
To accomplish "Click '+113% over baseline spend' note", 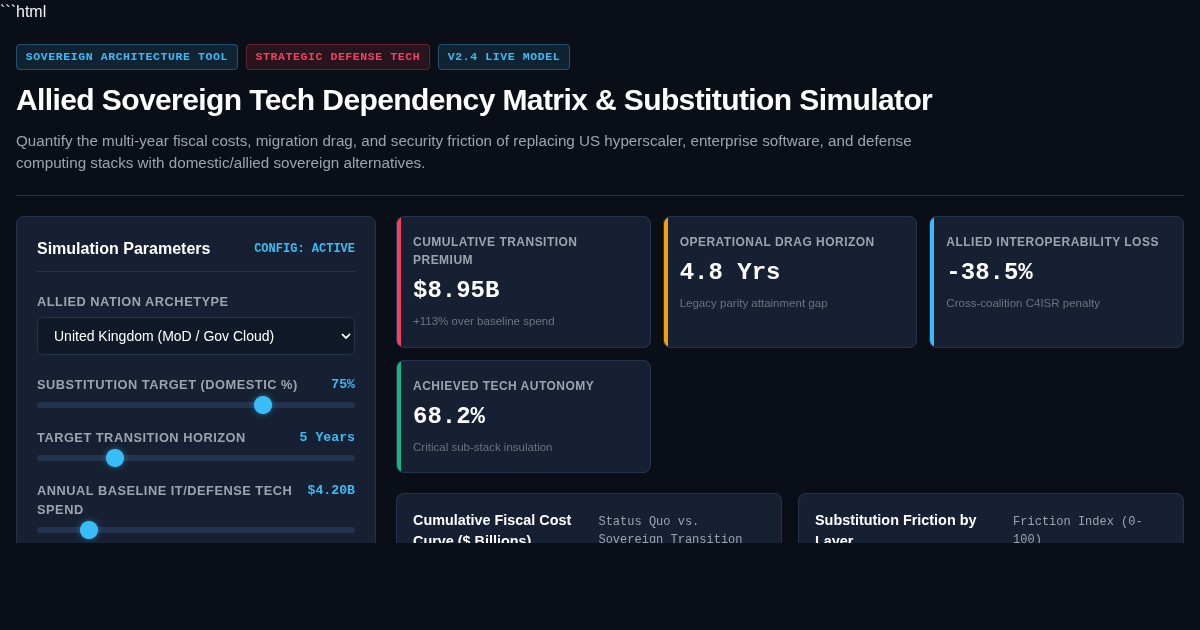I will [x=484, y=321].
